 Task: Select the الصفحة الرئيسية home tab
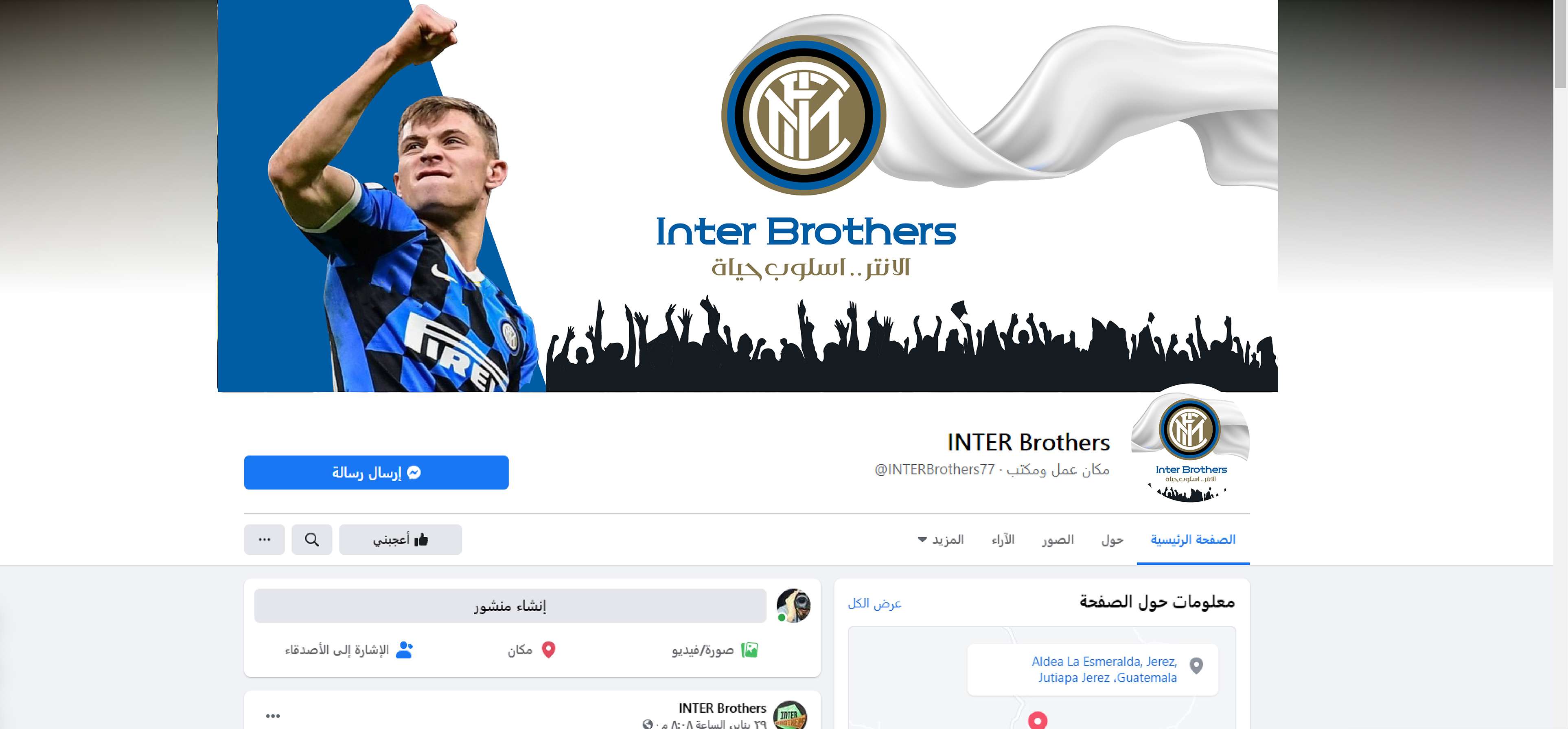click(x=1193, y=540)
